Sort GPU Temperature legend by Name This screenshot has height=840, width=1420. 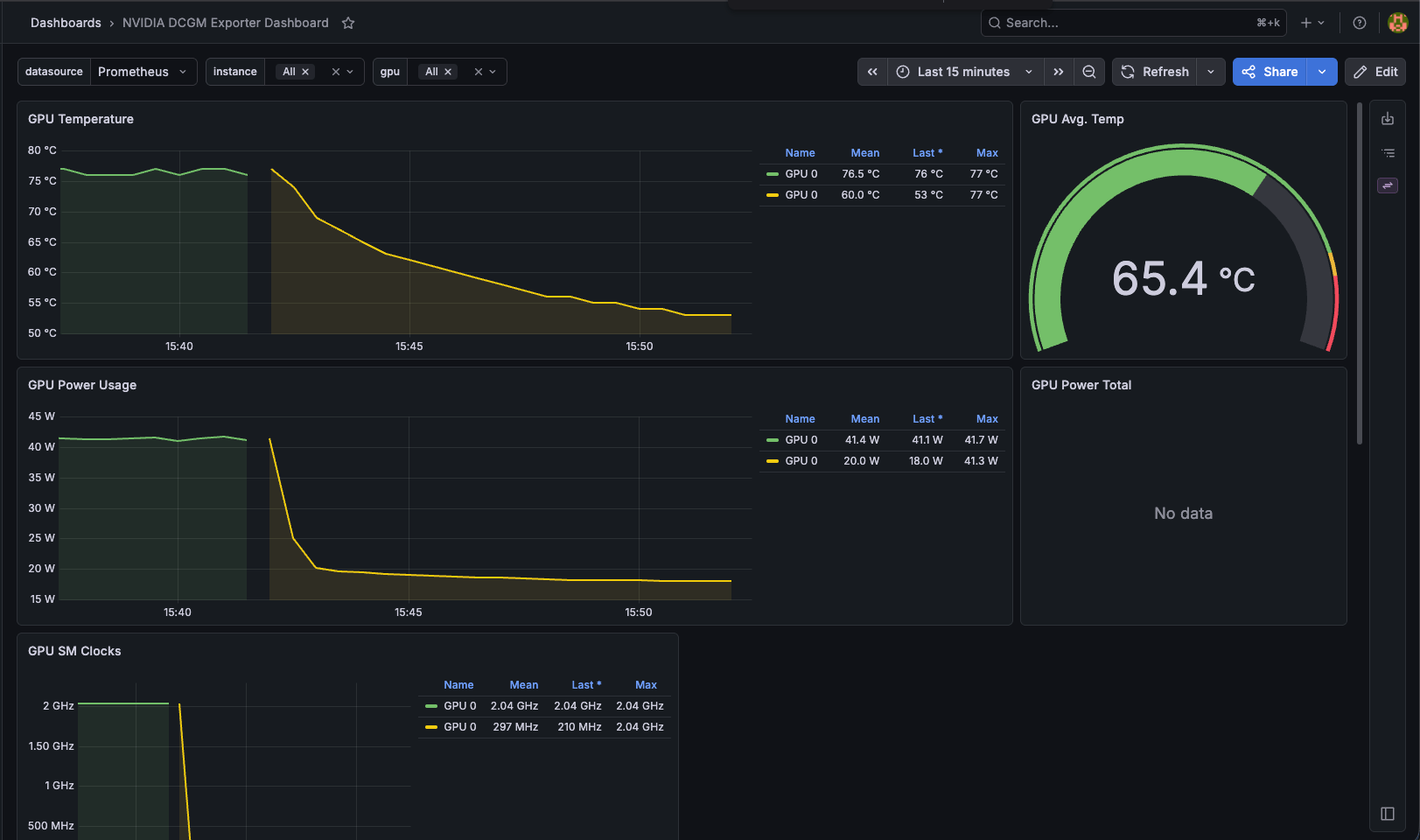tap(800, 153)
